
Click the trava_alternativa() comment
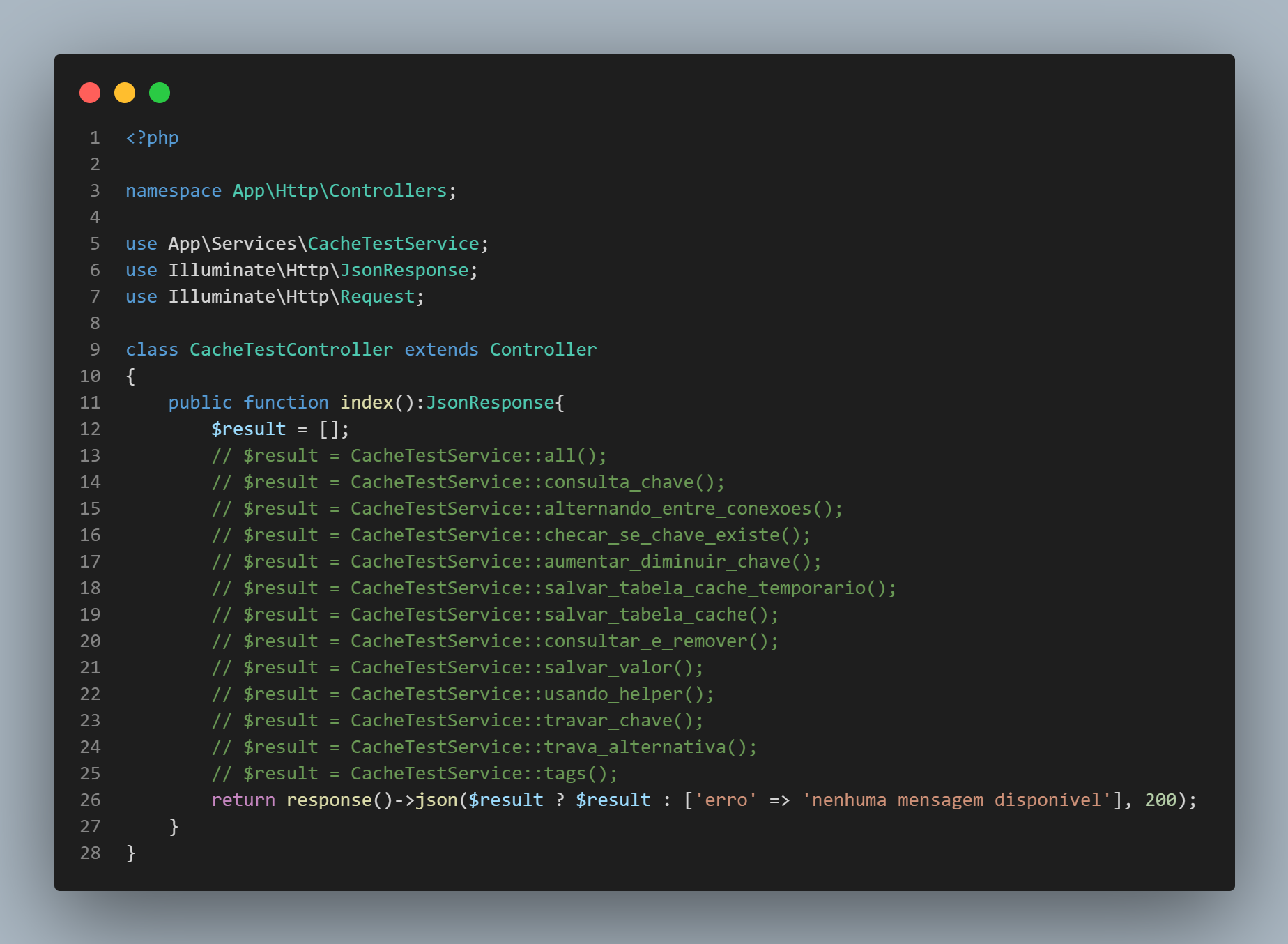click(484, 747)
